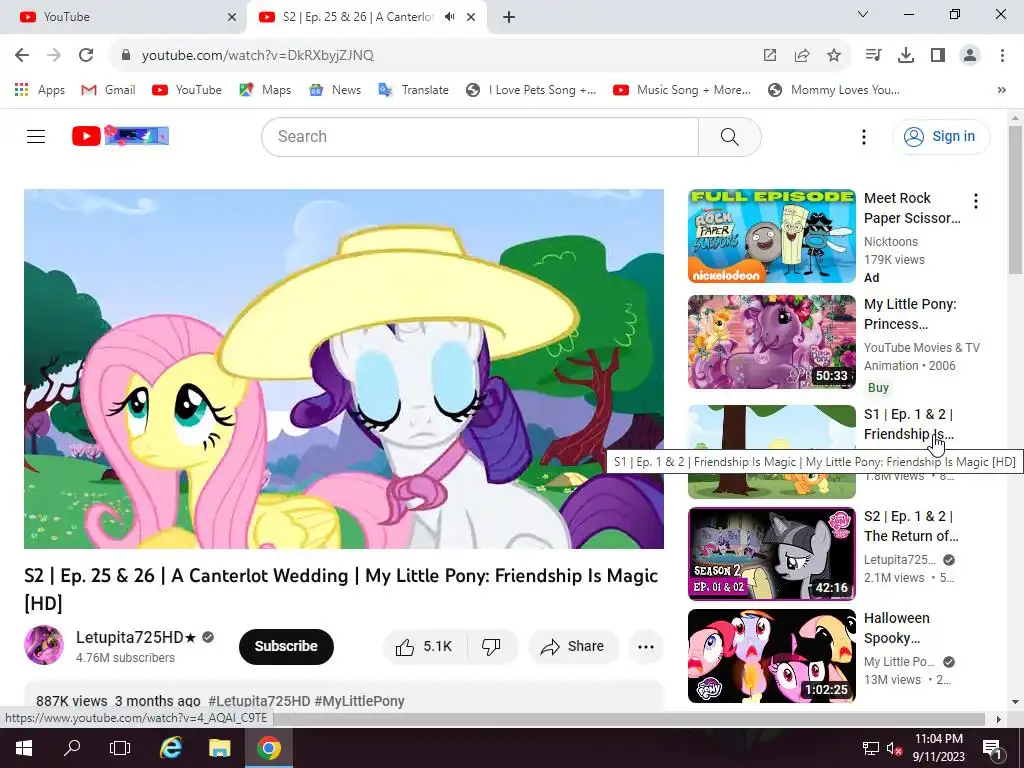Toggle the Chrome side panel icon

click(938, 56)
